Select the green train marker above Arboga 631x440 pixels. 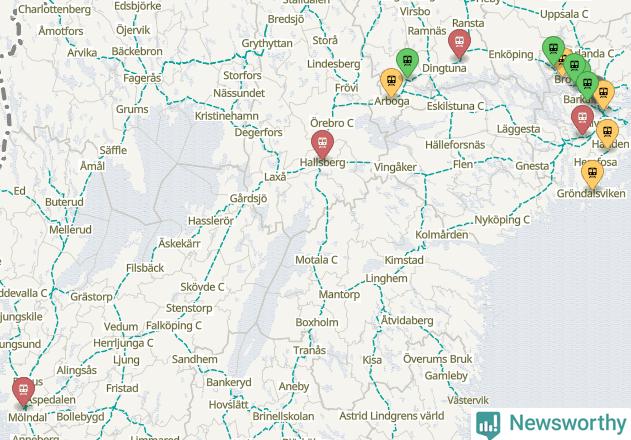pyautogui.click(x=408, y=62)
